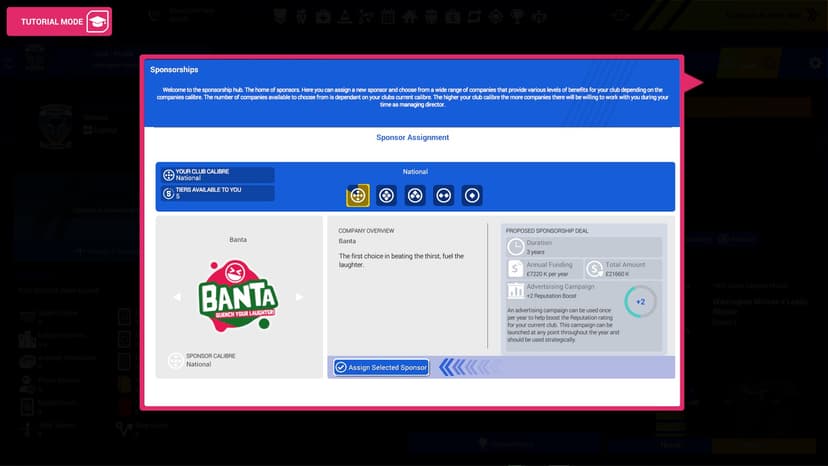Click the Company Overview label
The width and height of the screenshot is (828, 466).
click(x=366, y=231)
